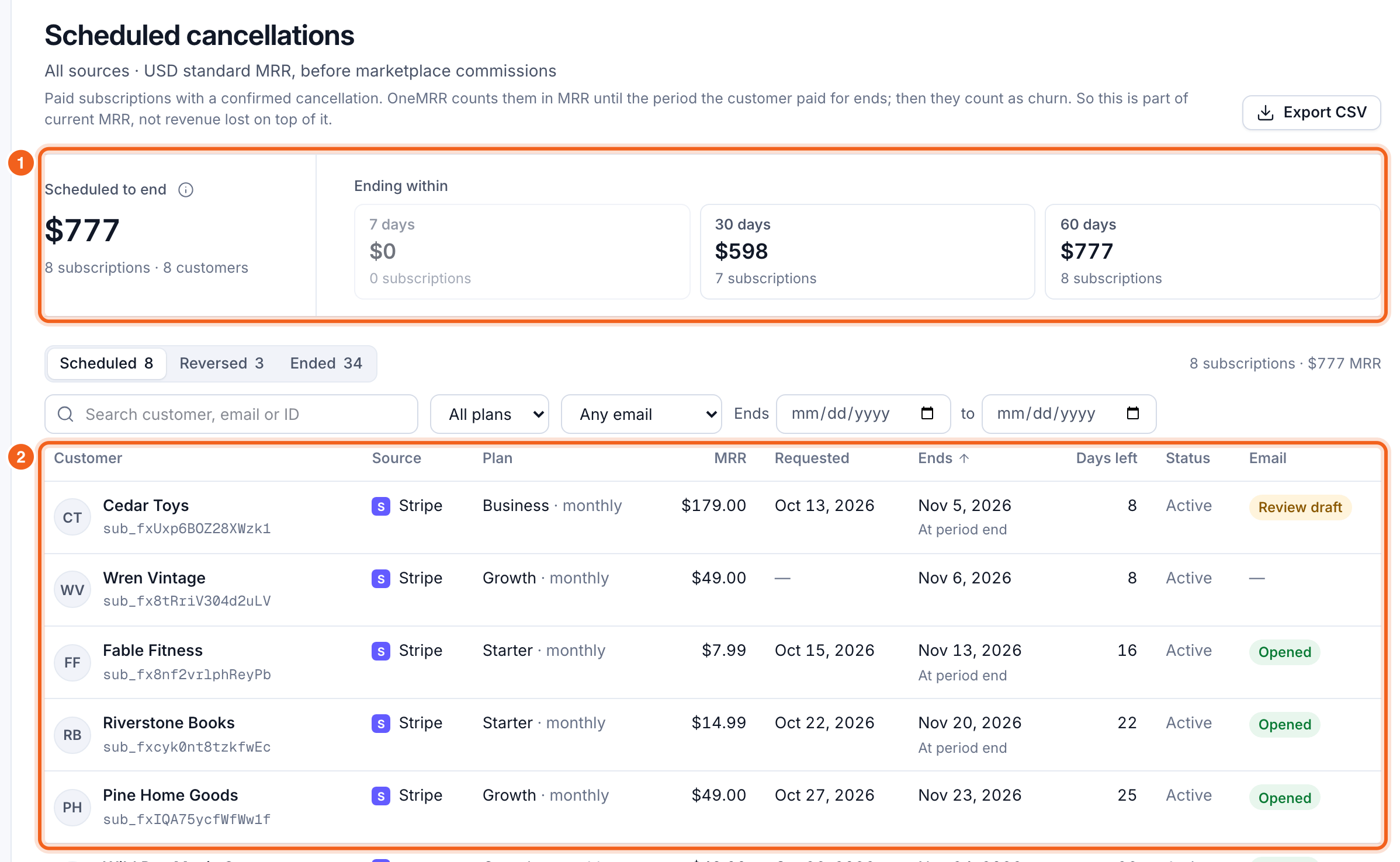
Task: Expand the Any email dropdown
Action: 641,414
